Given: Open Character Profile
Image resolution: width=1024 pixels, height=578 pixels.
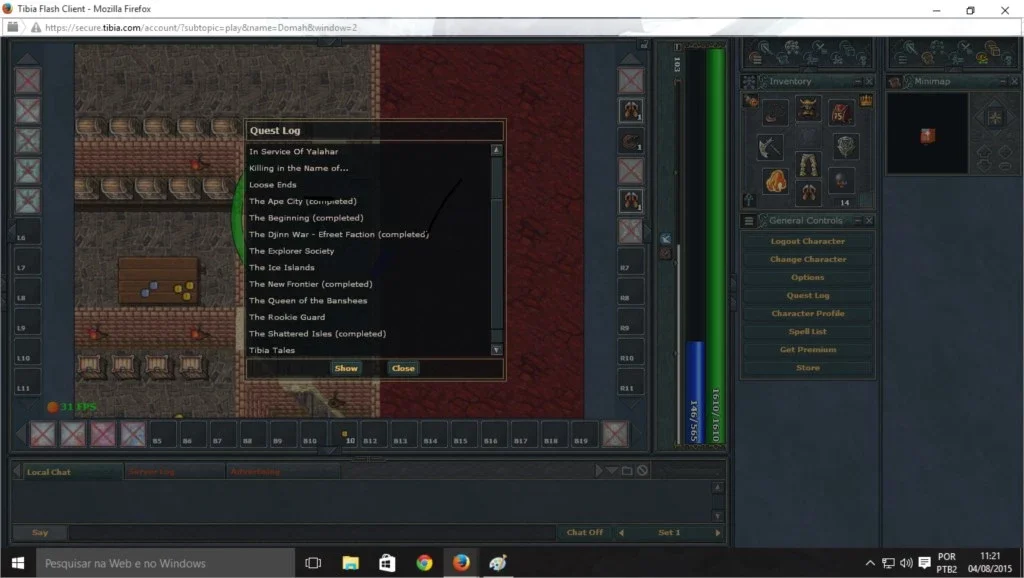Looking at the screenshot, I should point(808,313).
